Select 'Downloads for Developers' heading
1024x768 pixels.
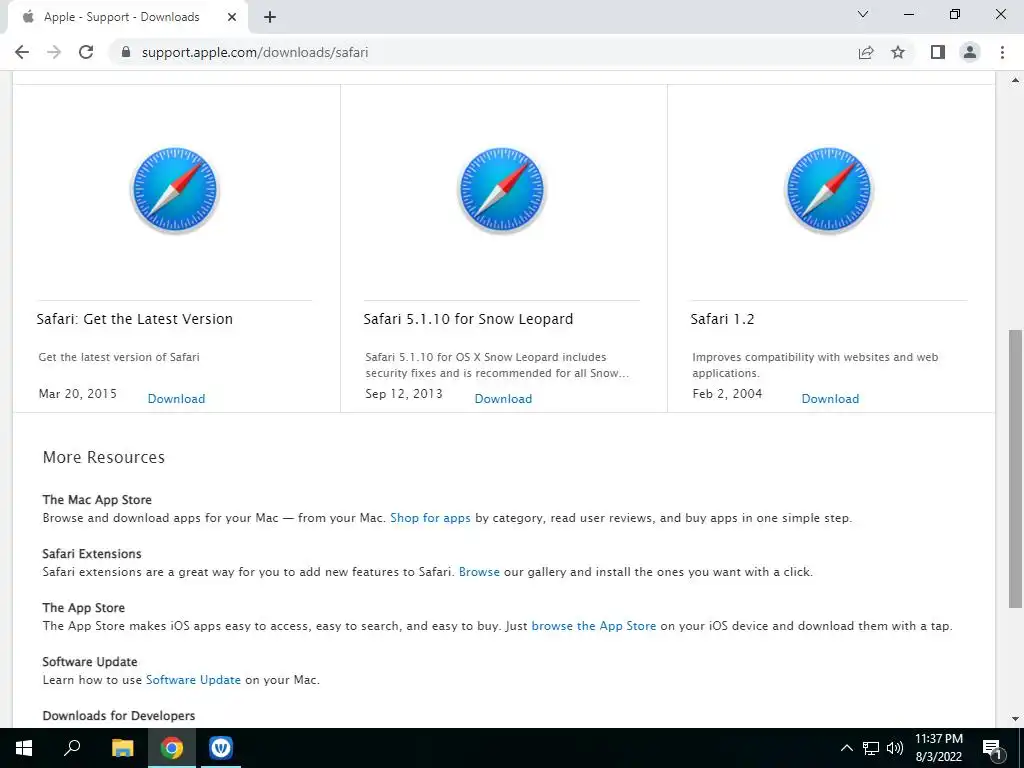119,716
